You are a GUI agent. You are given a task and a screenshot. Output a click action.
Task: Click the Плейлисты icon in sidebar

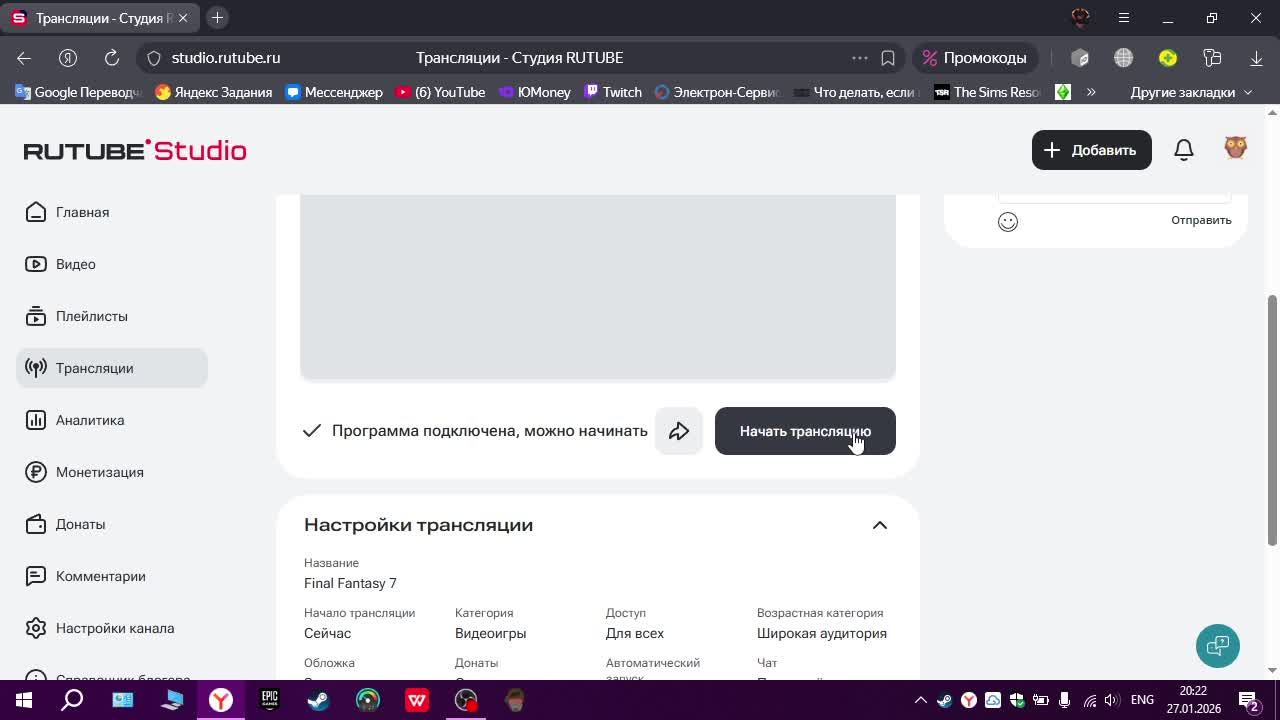tap(36, 316)
